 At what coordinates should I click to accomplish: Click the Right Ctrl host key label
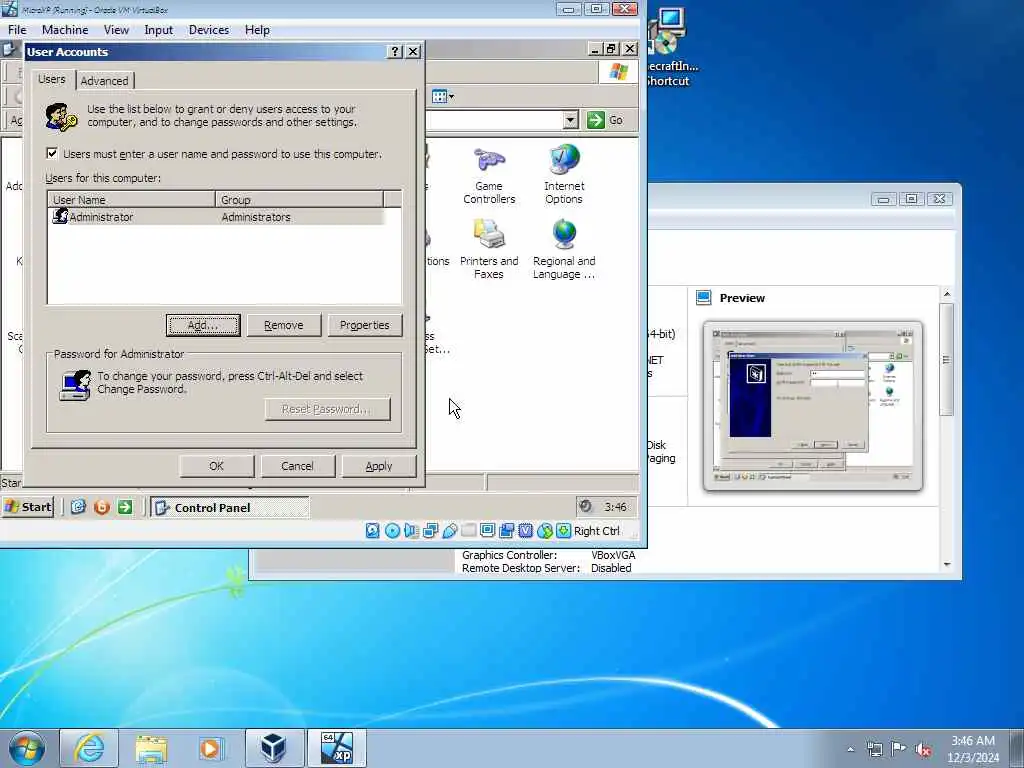tap(597, 531)
